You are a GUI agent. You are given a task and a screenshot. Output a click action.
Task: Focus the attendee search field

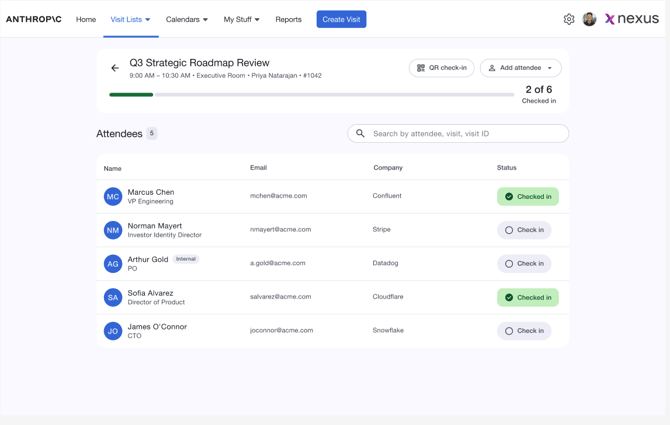click(x=458, y=133)
